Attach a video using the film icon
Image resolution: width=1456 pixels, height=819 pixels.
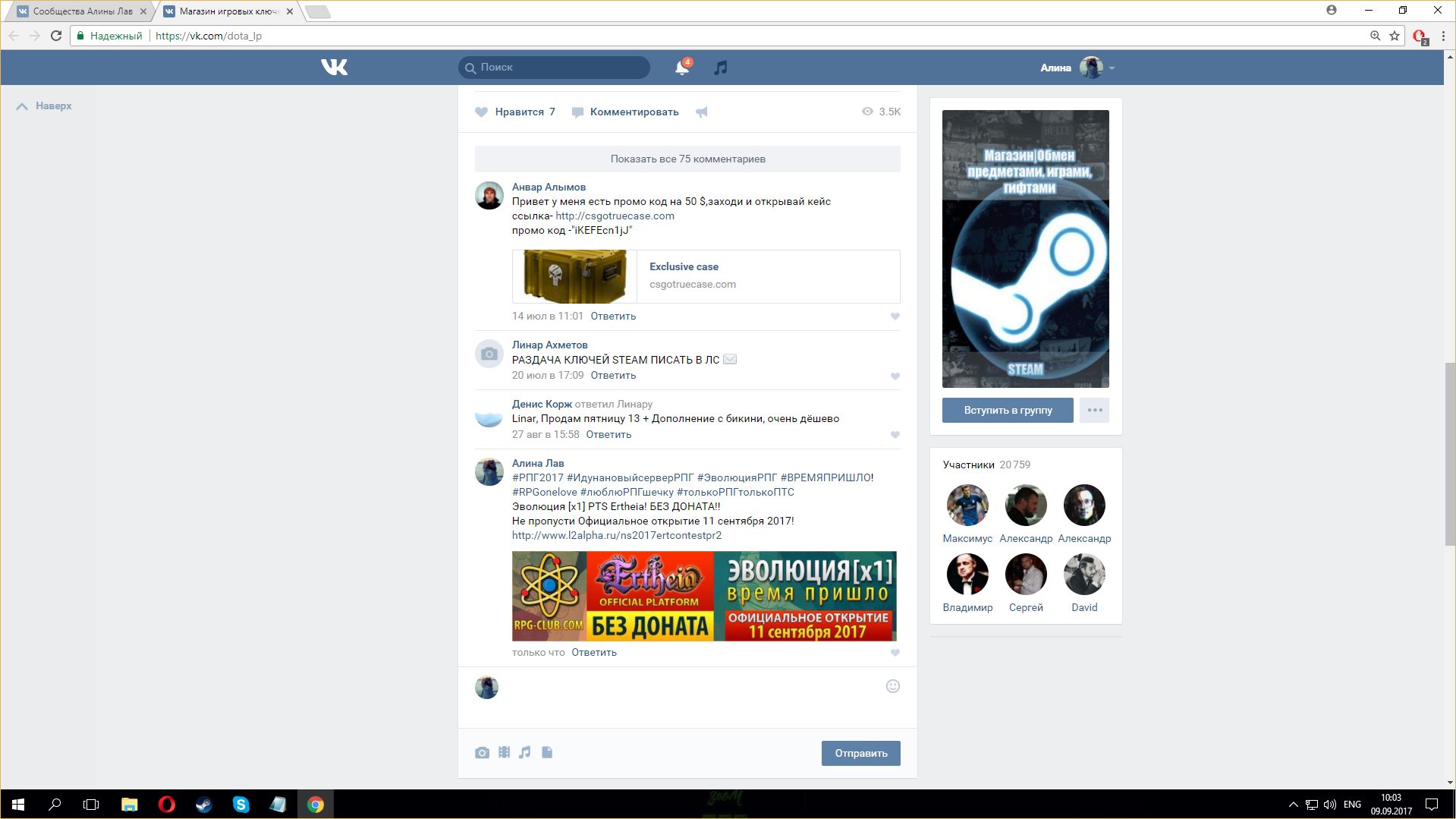coord(504,752)
